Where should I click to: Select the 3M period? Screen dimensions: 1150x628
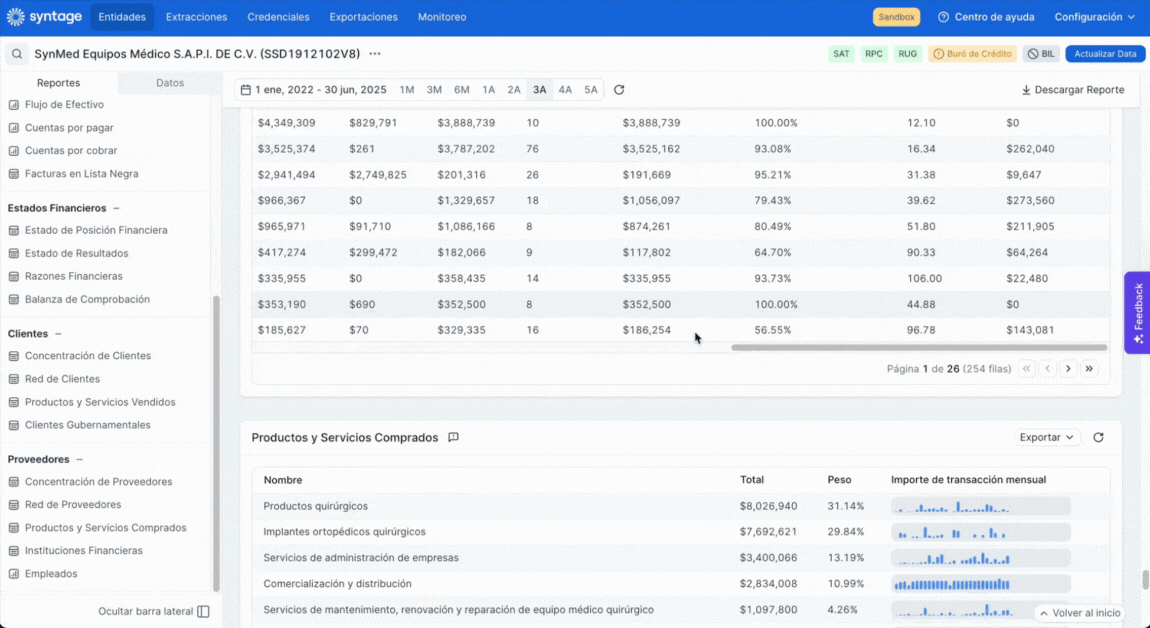coord(434,90)
